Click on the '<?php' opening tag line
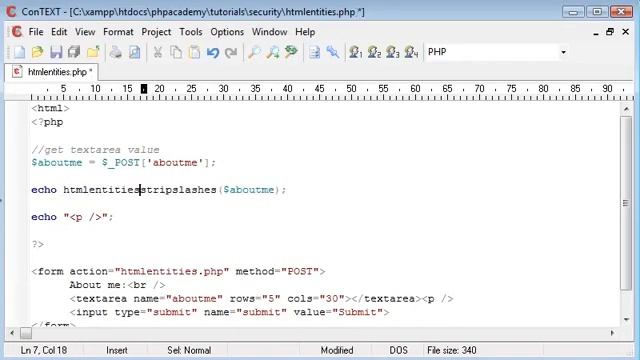Image resolution: width=640 pixels, height=360 pixels. 47,122
